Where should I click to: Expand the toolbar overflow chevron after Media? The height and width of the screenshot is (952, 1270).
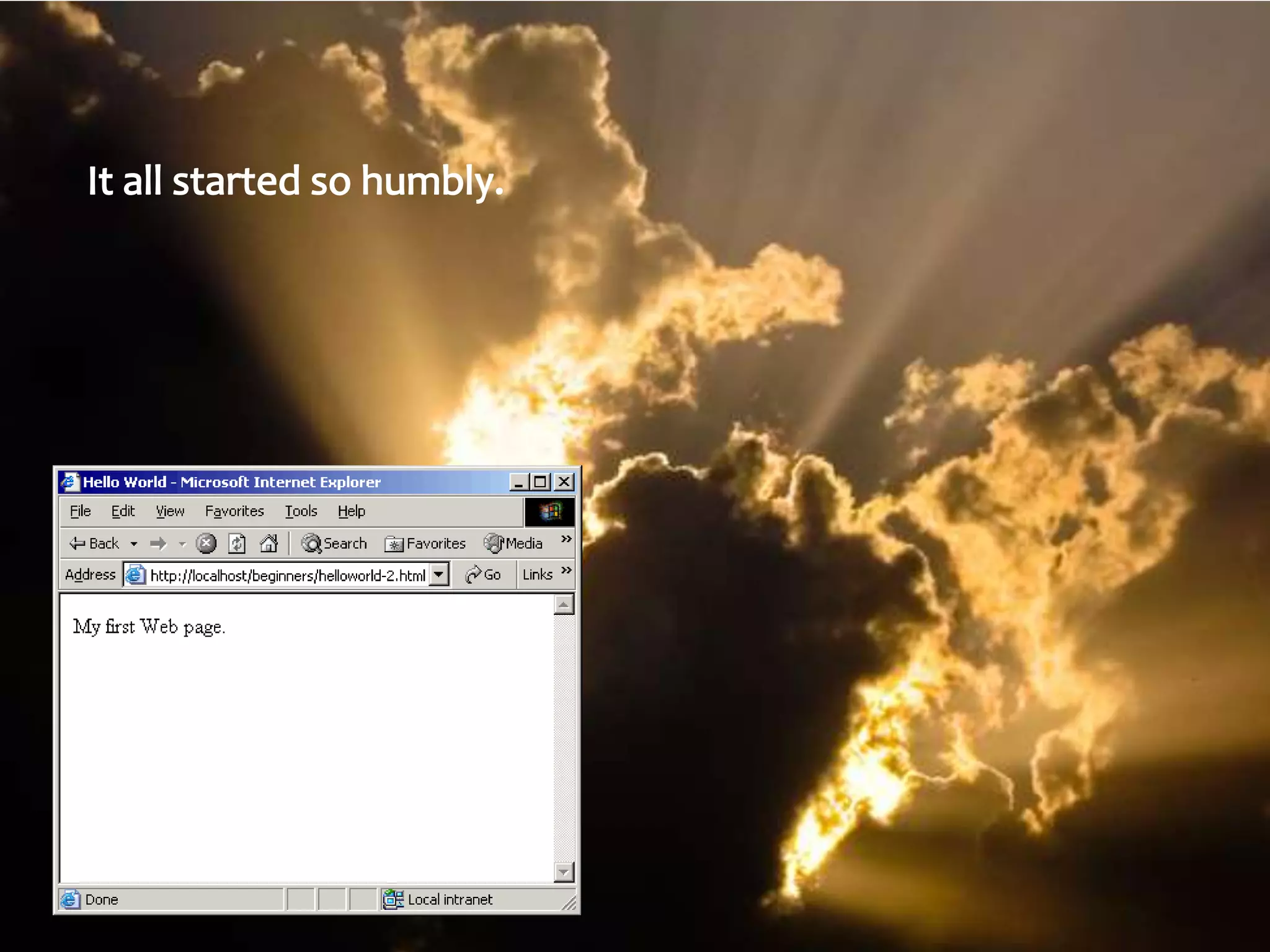tap(566, 539)
